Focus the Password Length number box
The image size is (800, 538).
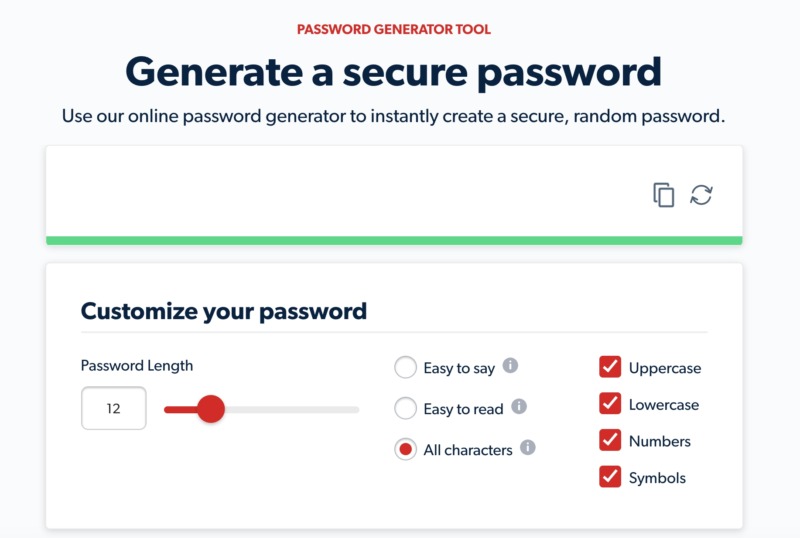[x=113, y=409]
